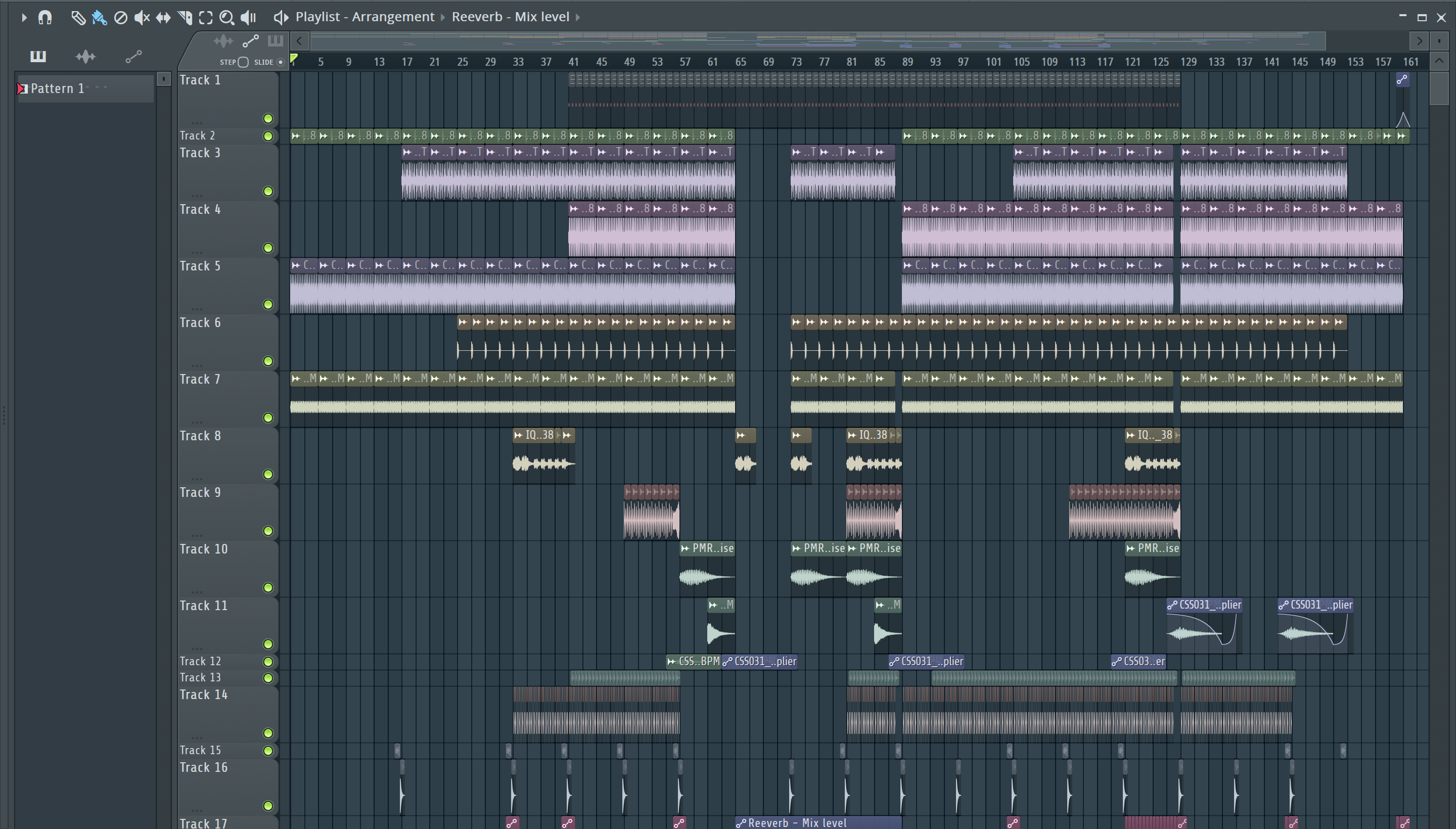The height and width of the screenshot is (829, 1456).
Task: Click bar 65 on the timeline ruler
Action: coord(740,62)
